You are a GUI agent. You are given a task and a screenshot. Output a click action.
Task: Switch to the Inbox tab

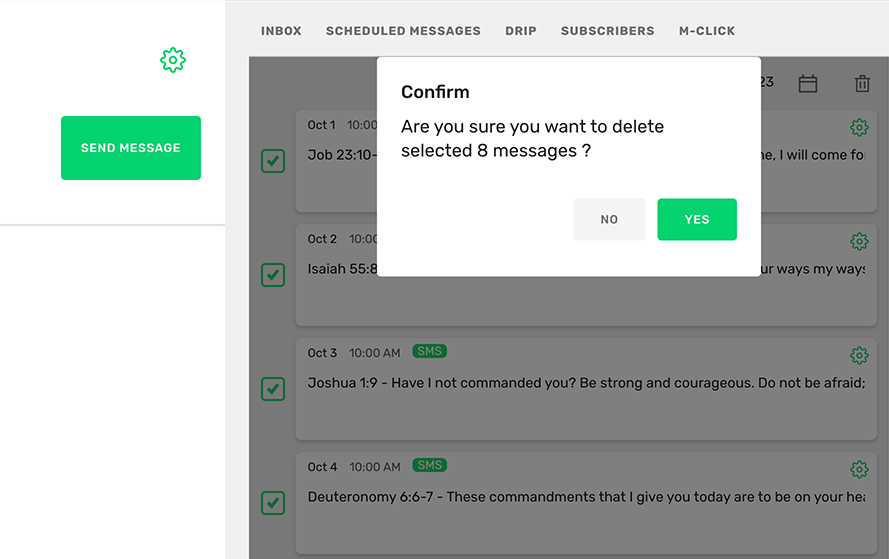click(x=281, y=31)
